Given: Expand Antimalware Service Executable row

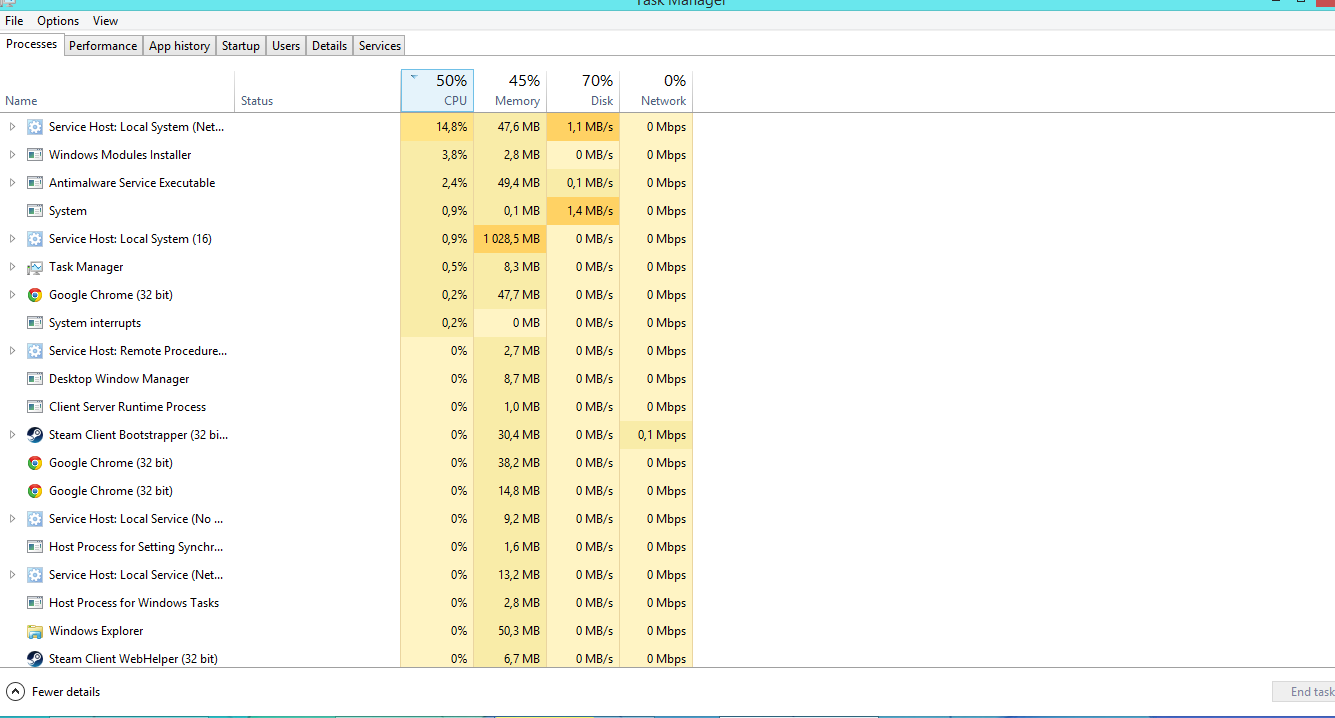Looking at the screenshot, I should tap(12, 183).
